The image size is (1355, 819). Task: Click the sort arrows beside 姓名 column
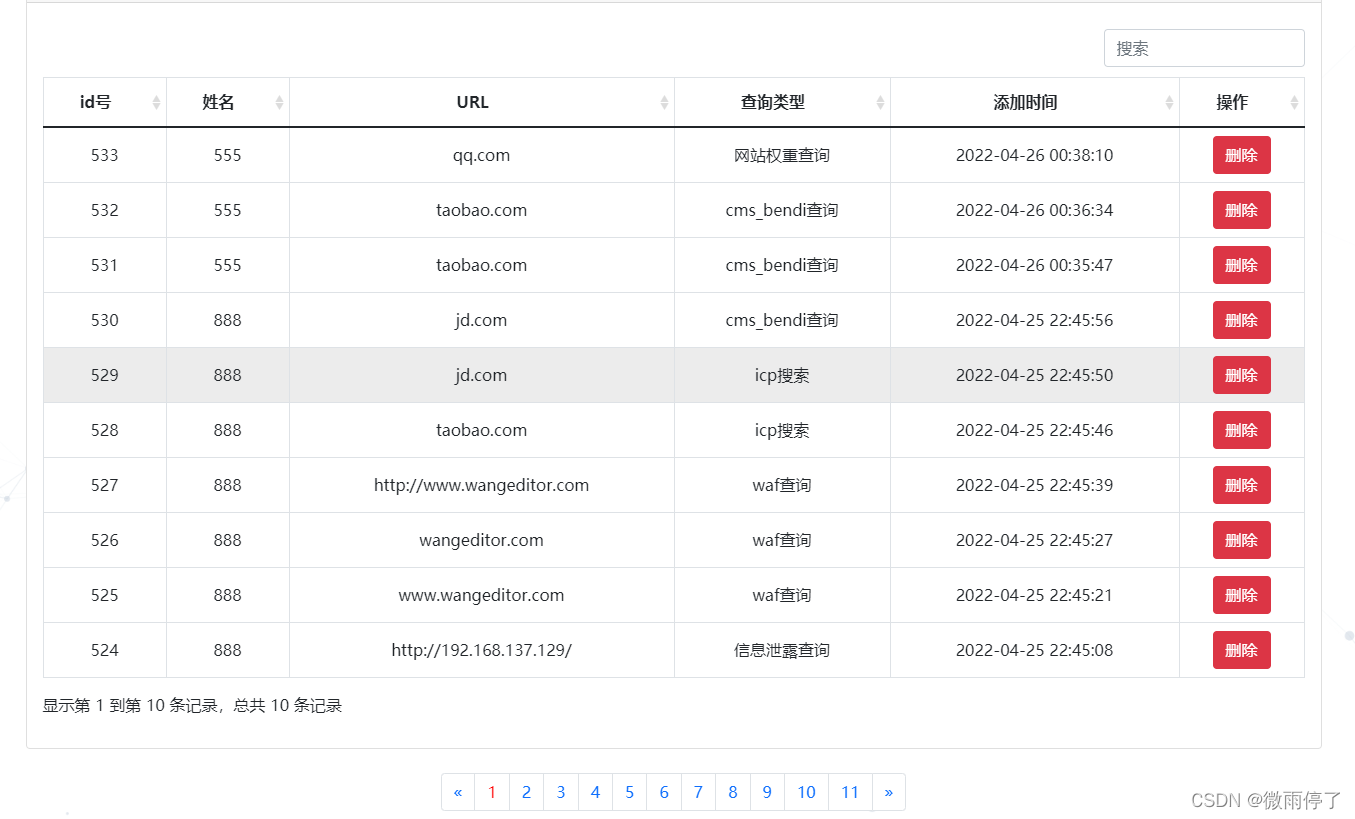[278, 102]
